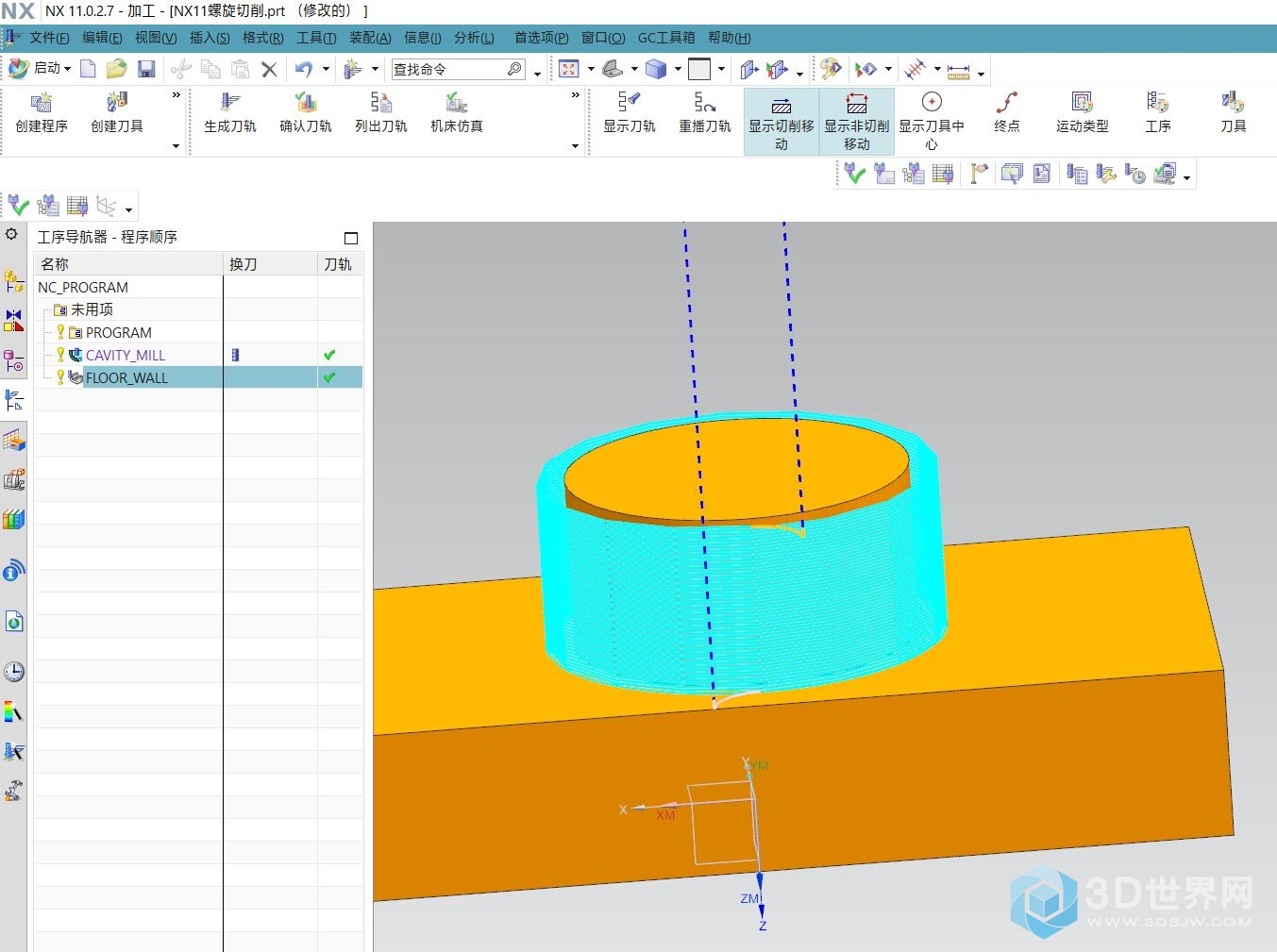Viewport: 1277px width, 952px height.
Task: Open the 编辑 Edit menu
Action: (x=102, y=38)
